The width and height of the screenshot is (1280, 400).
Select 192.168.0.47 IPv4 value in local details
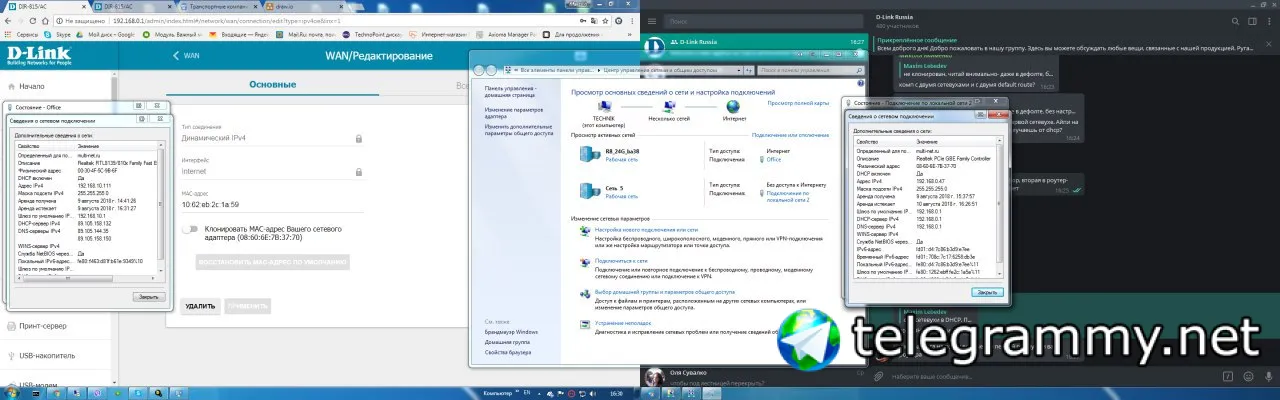(x=931, y=181)
